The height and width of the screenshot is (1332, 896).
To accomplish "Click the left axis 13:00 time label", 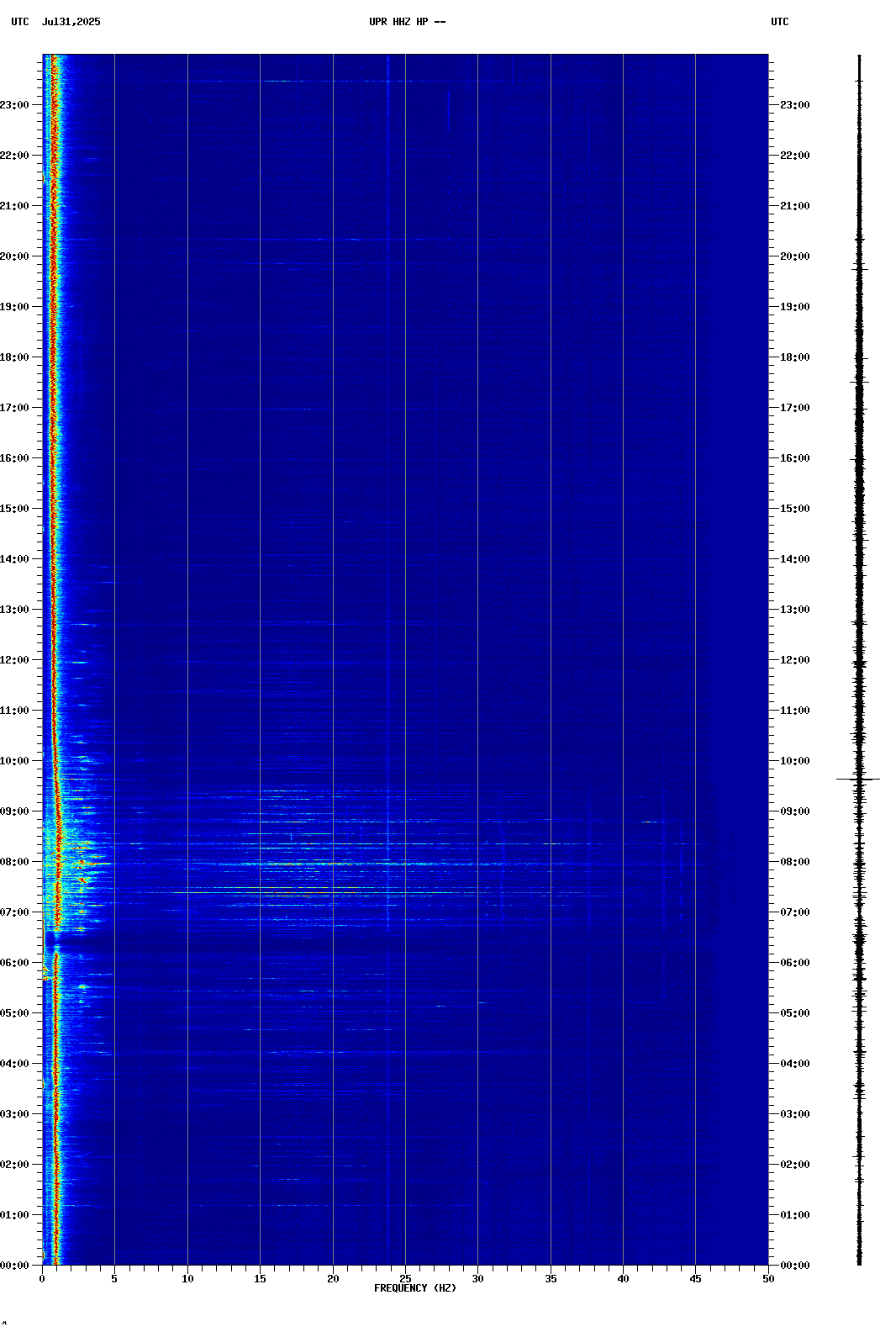I will [15, 610].
